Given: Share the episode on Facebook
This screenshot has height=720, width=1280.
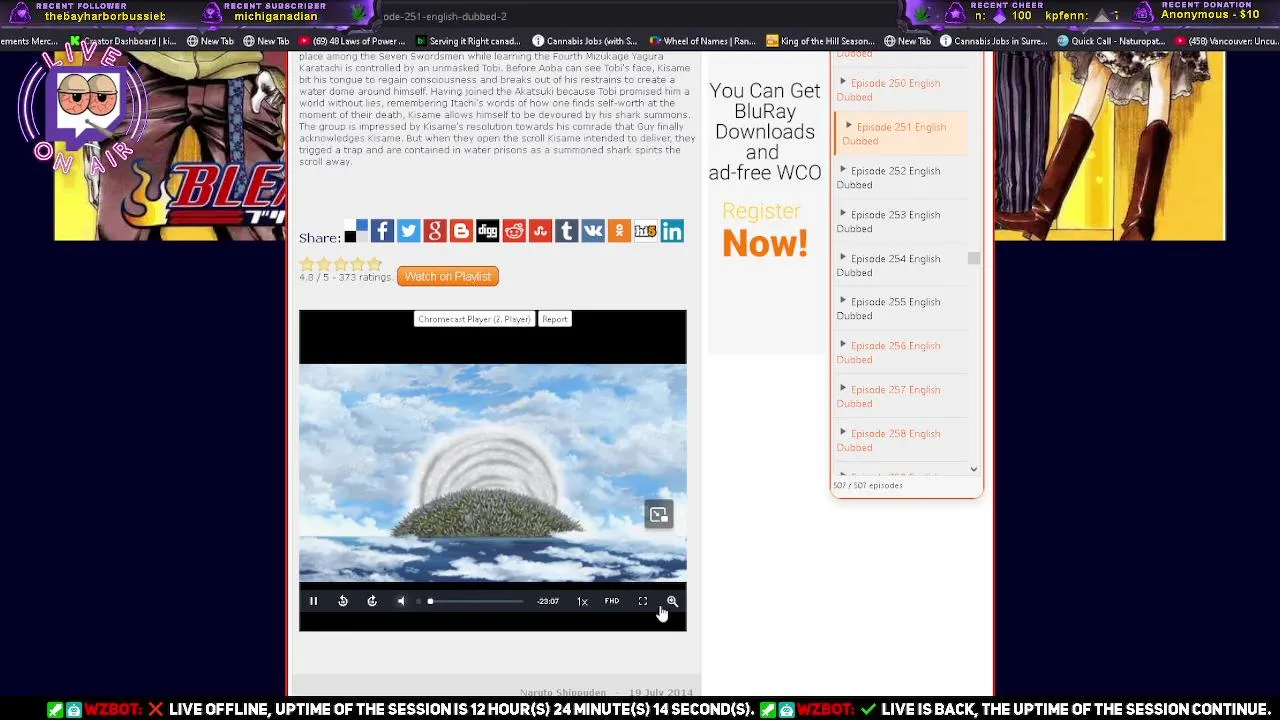Looking at the screenshot, I should tap(382, 232).
